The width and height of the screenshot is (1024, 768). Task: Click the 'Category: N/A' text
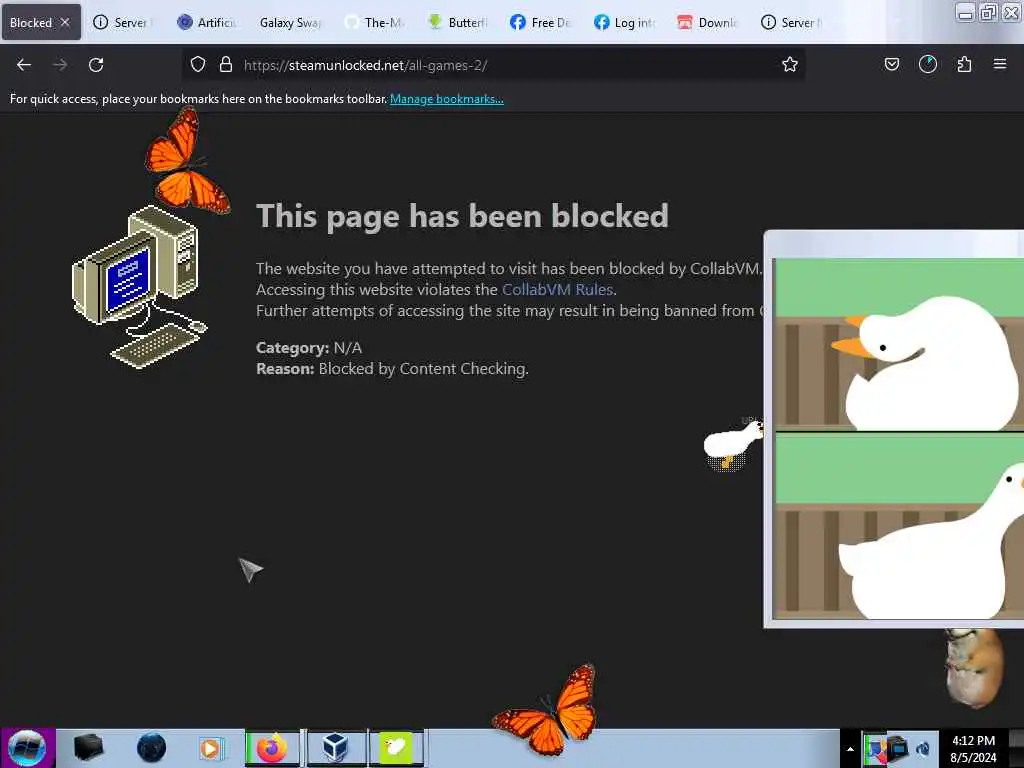309,347
